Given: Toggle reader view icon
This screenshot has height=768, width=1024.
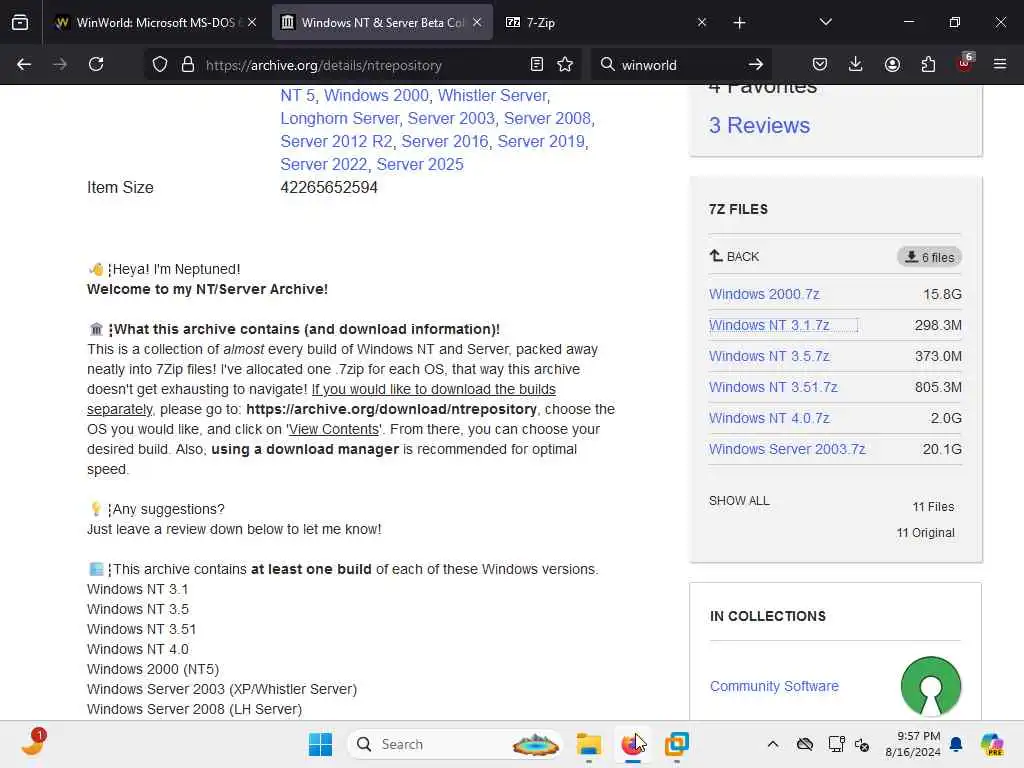Looking at the screenshot, I should 537,64.
